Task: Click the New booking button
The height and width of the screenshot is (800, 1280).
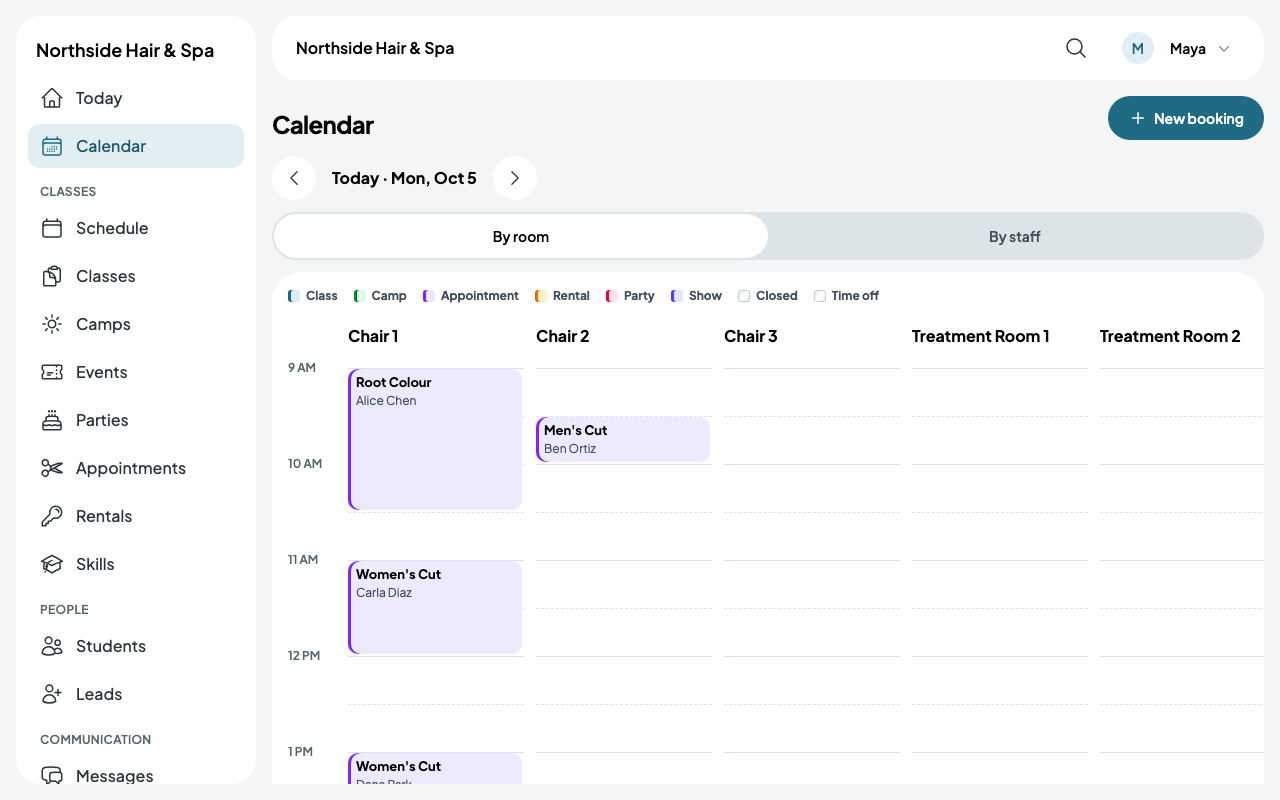Action: coord(1186,118)
